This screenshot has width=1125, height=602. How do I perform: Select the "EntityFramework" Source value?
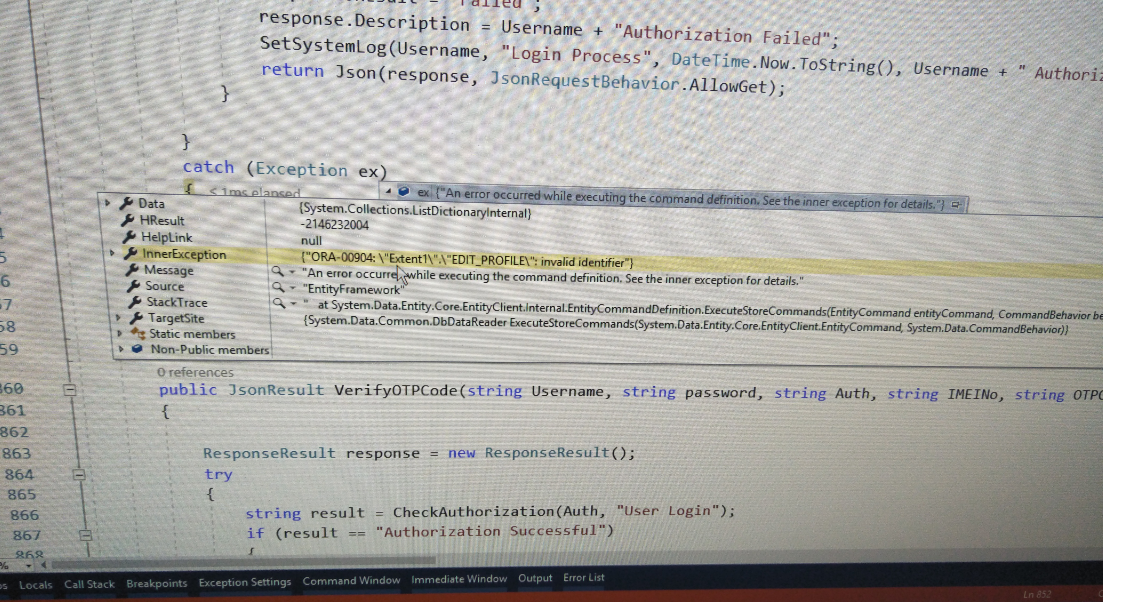353,289
